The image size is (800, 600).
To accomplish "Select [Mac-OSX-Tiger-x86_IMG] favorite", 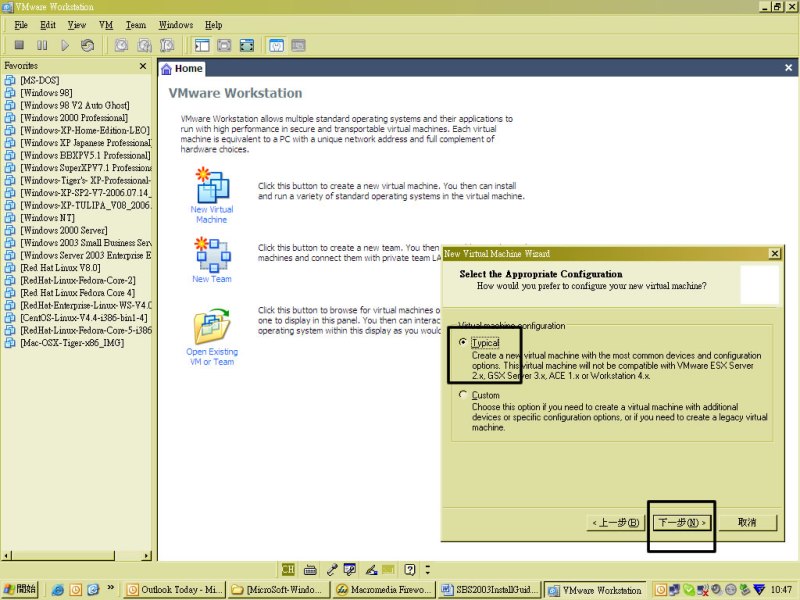I will click(x=72, y=342).
